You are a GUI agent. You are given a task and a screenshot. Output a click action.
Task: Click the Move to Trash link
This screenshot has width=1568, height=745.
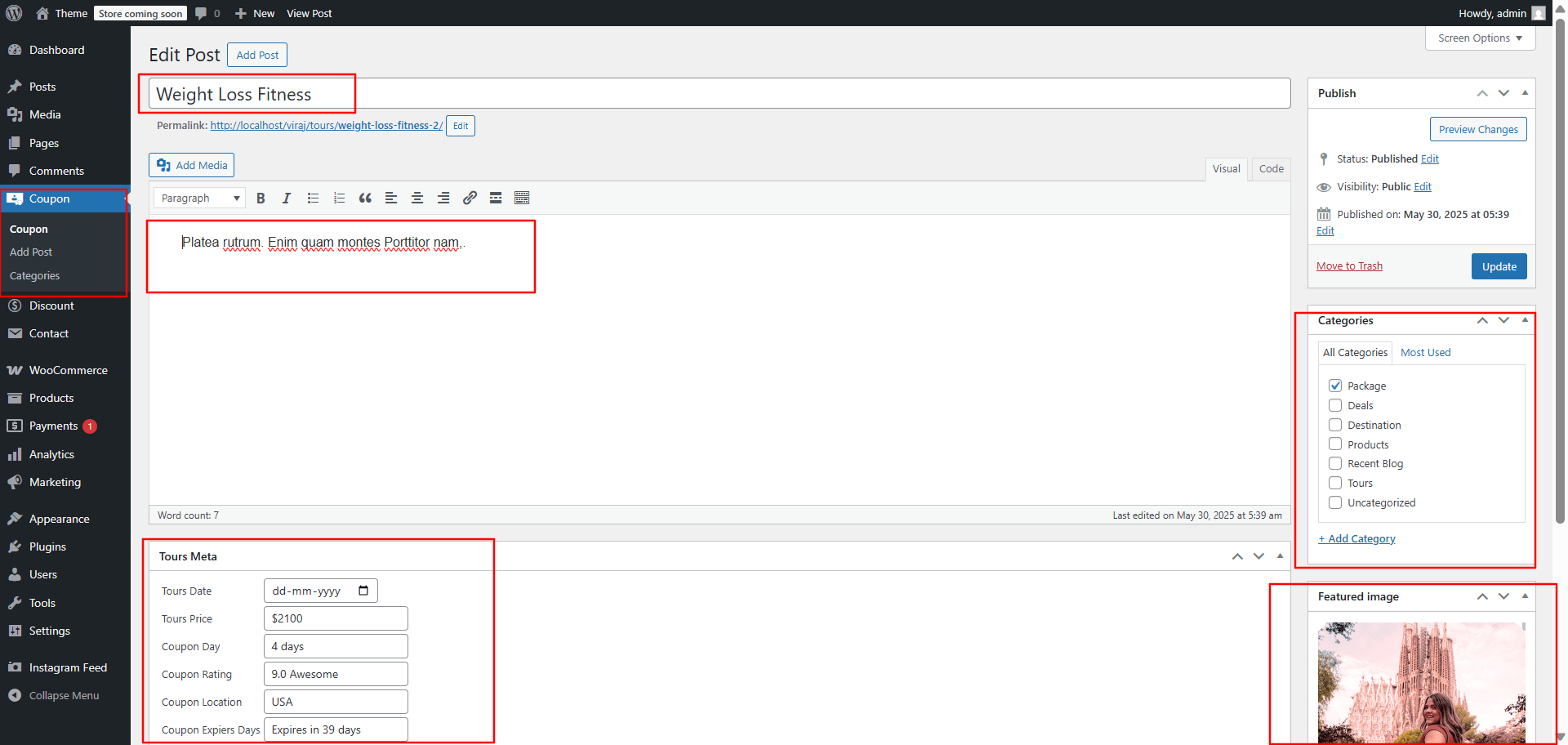click(1349, 266)
